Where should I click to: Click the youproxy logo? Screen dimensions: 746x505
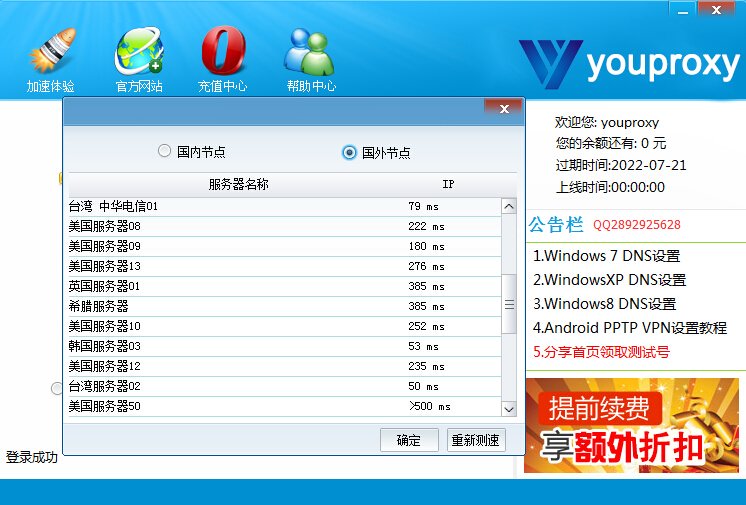click(x=629, y=64)
